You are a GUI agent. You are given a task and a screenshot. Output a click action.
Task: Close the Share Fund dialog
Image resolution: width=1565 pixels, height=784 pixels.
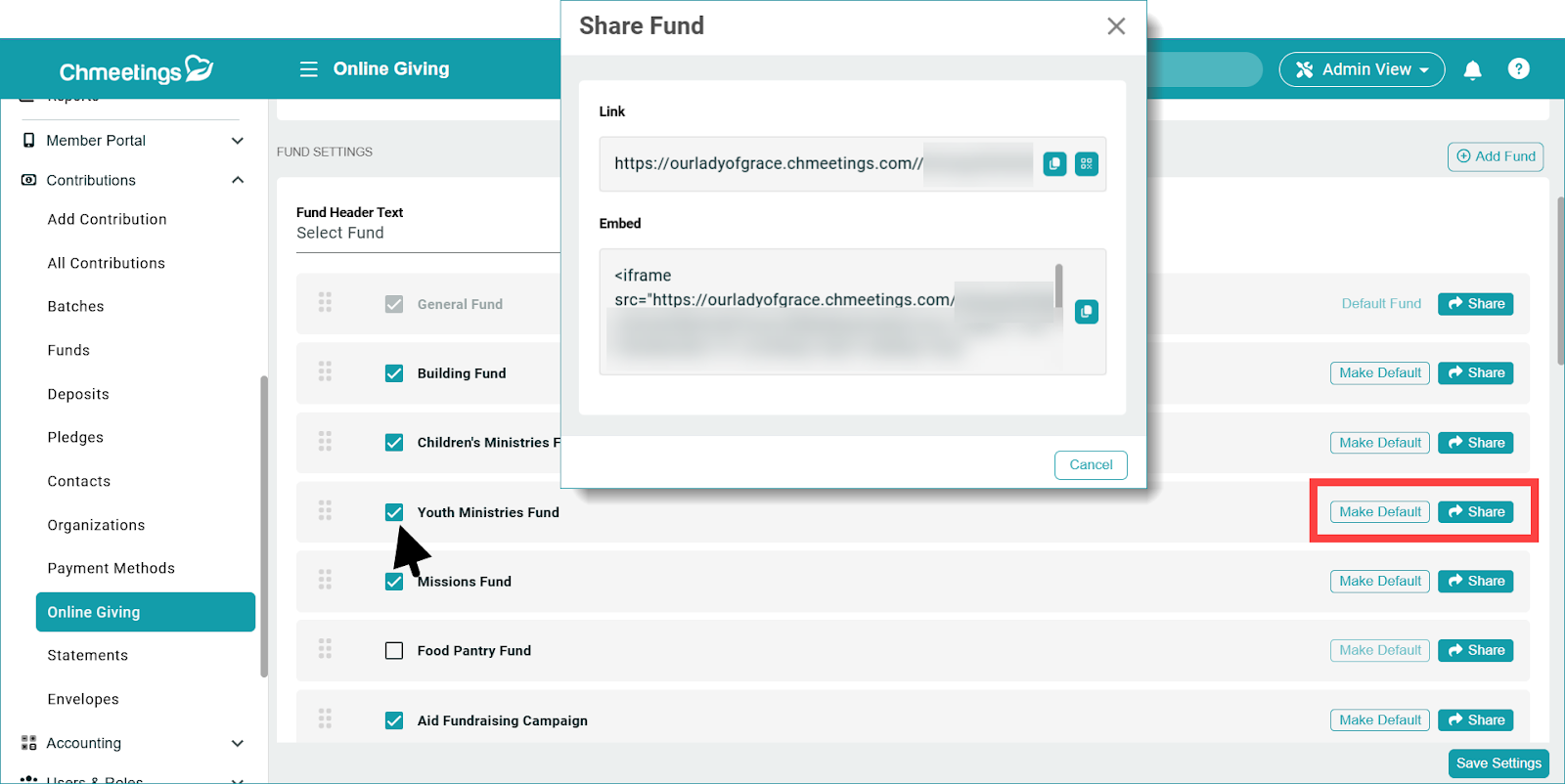[x=1116, y=26]
